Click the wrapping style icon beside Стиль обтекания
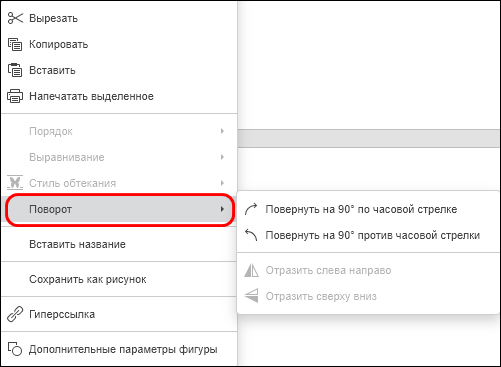The image size is (501, 367). 15,183
